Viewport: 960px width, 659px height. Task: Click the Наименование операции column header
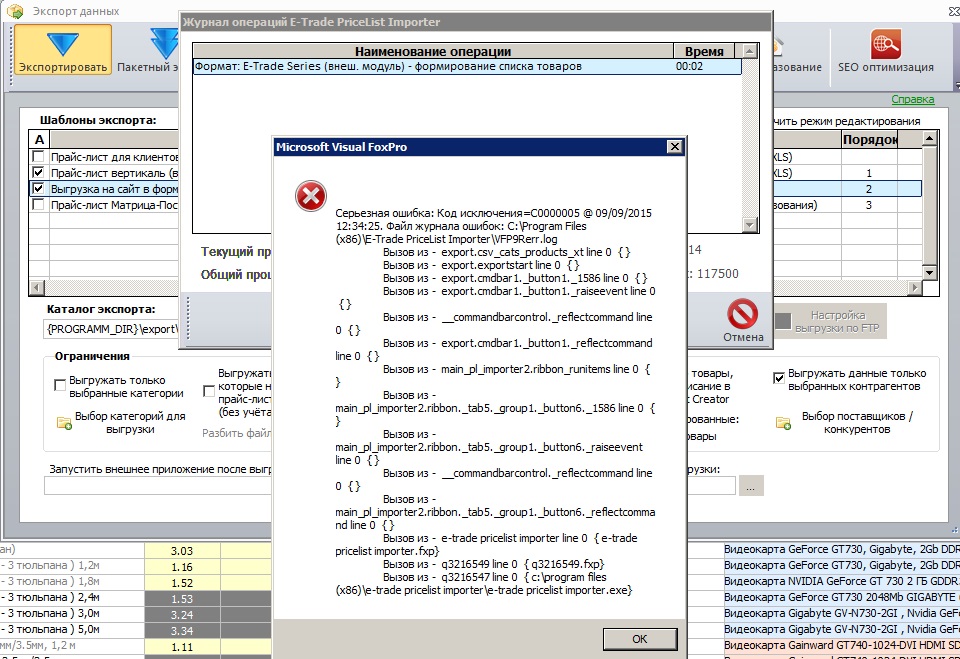[433, 51]
